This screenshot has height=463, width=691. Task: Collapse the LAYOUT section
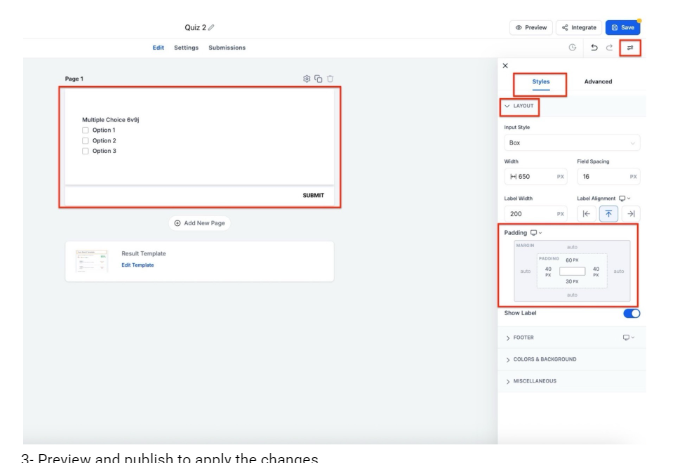[x=520, y=106]
